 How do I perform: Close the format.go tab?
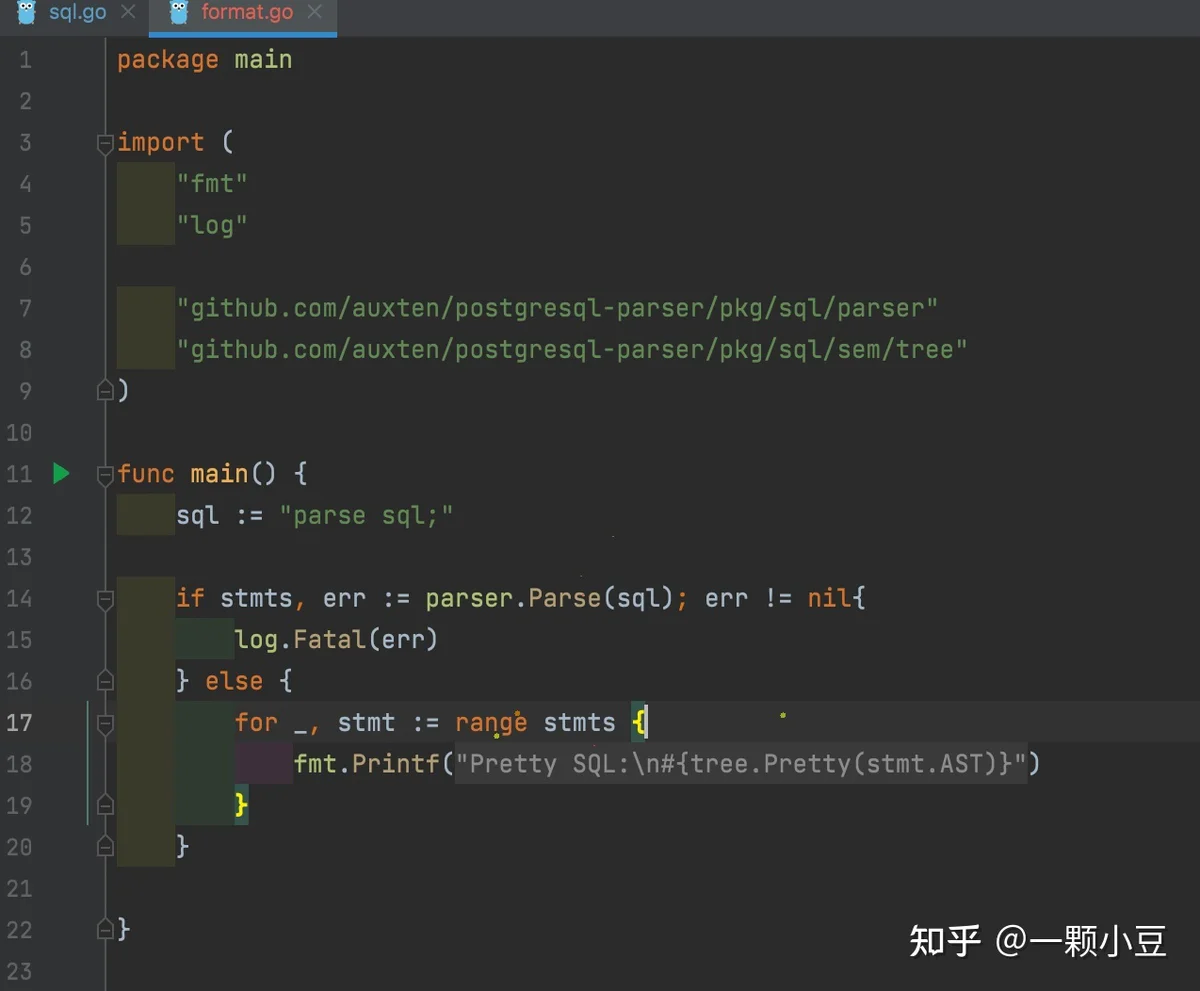[315, 14]
